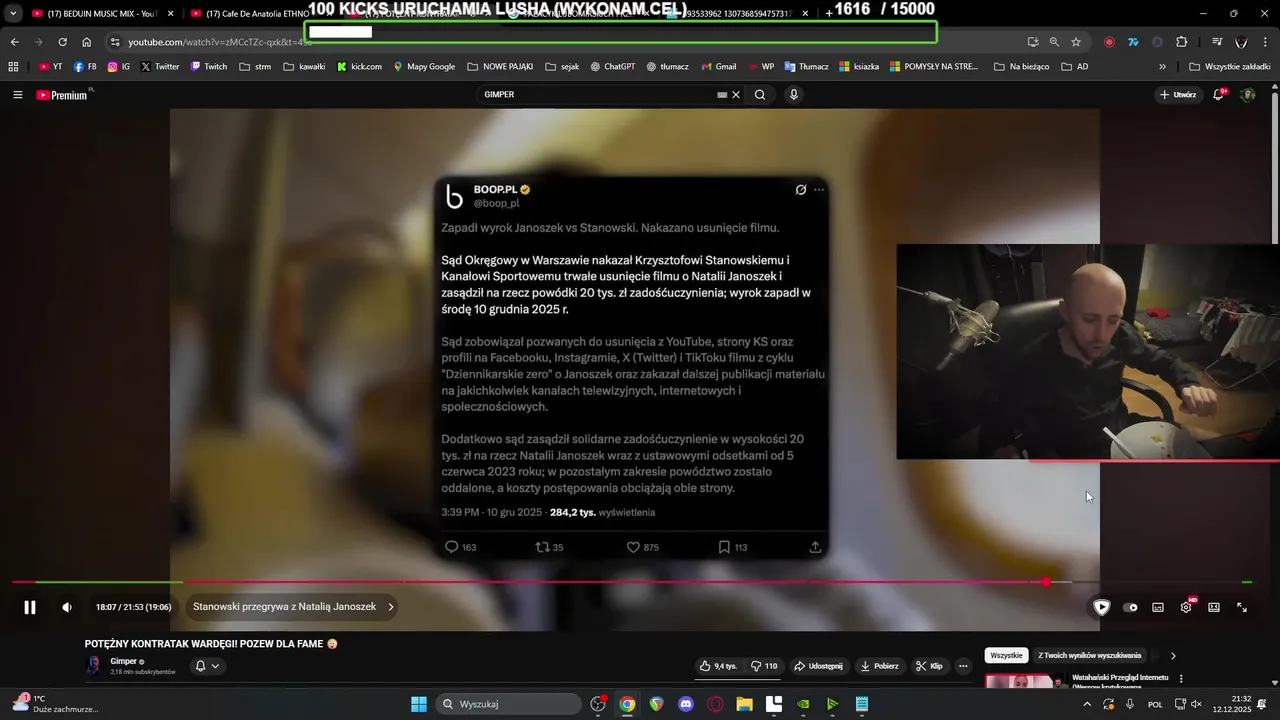Open Discord from the taskbar
This screenshot has width=1280, height=720.
(686, 704)
